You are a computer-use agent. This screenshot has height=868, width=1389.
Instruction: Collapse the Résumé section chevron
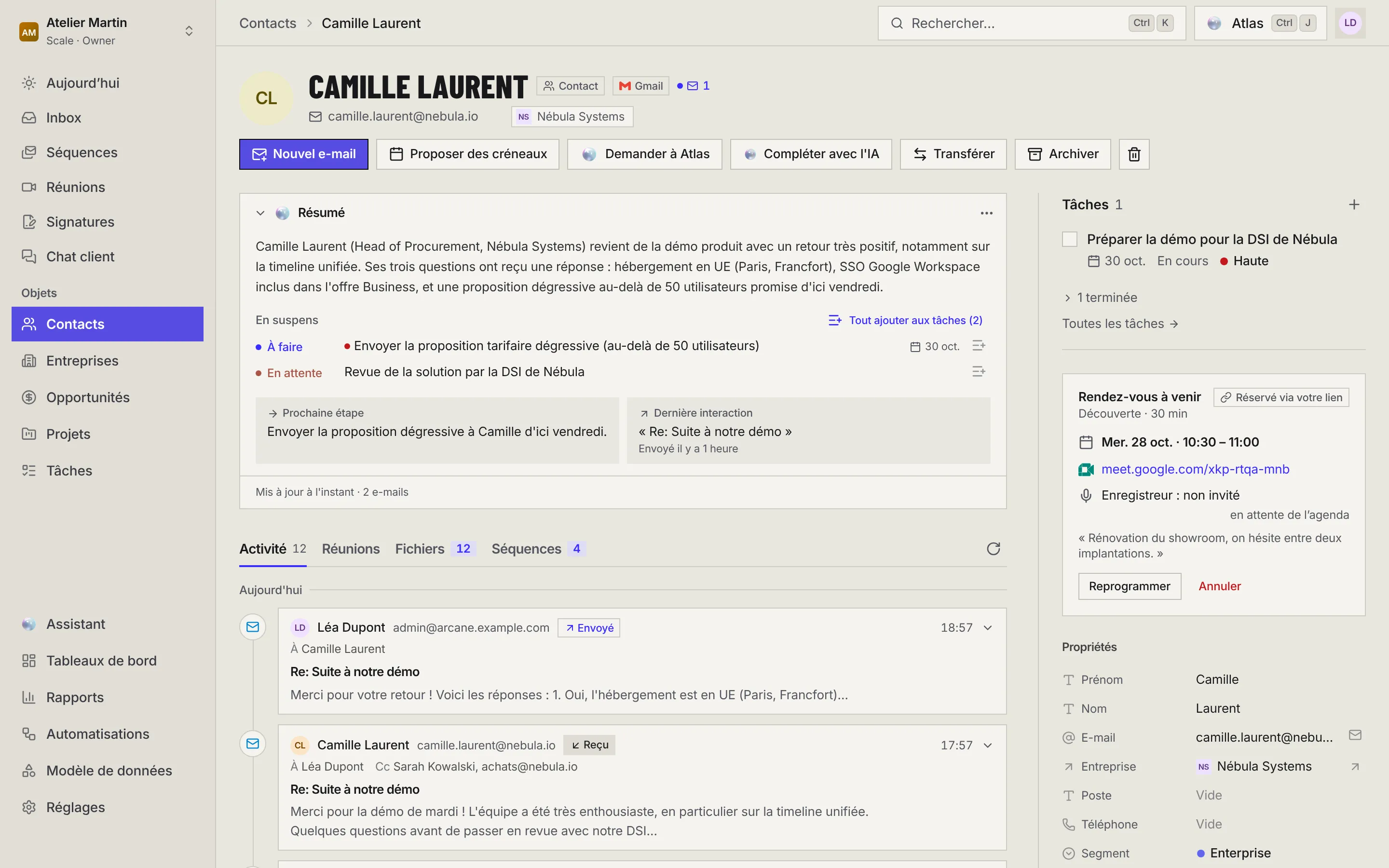tap(260, 213)
